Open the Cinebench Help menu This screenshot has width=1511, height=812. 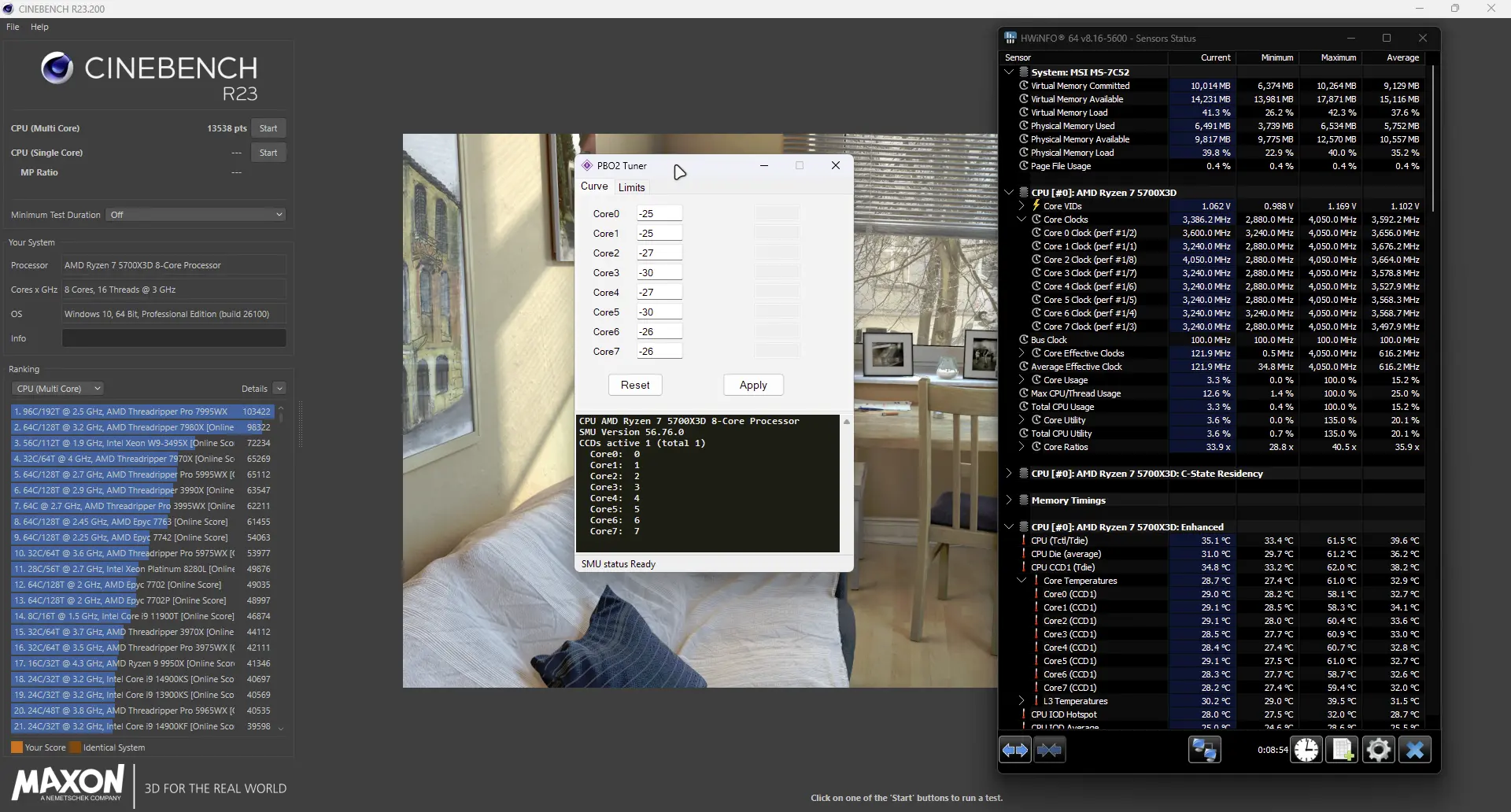coord(39,27)
